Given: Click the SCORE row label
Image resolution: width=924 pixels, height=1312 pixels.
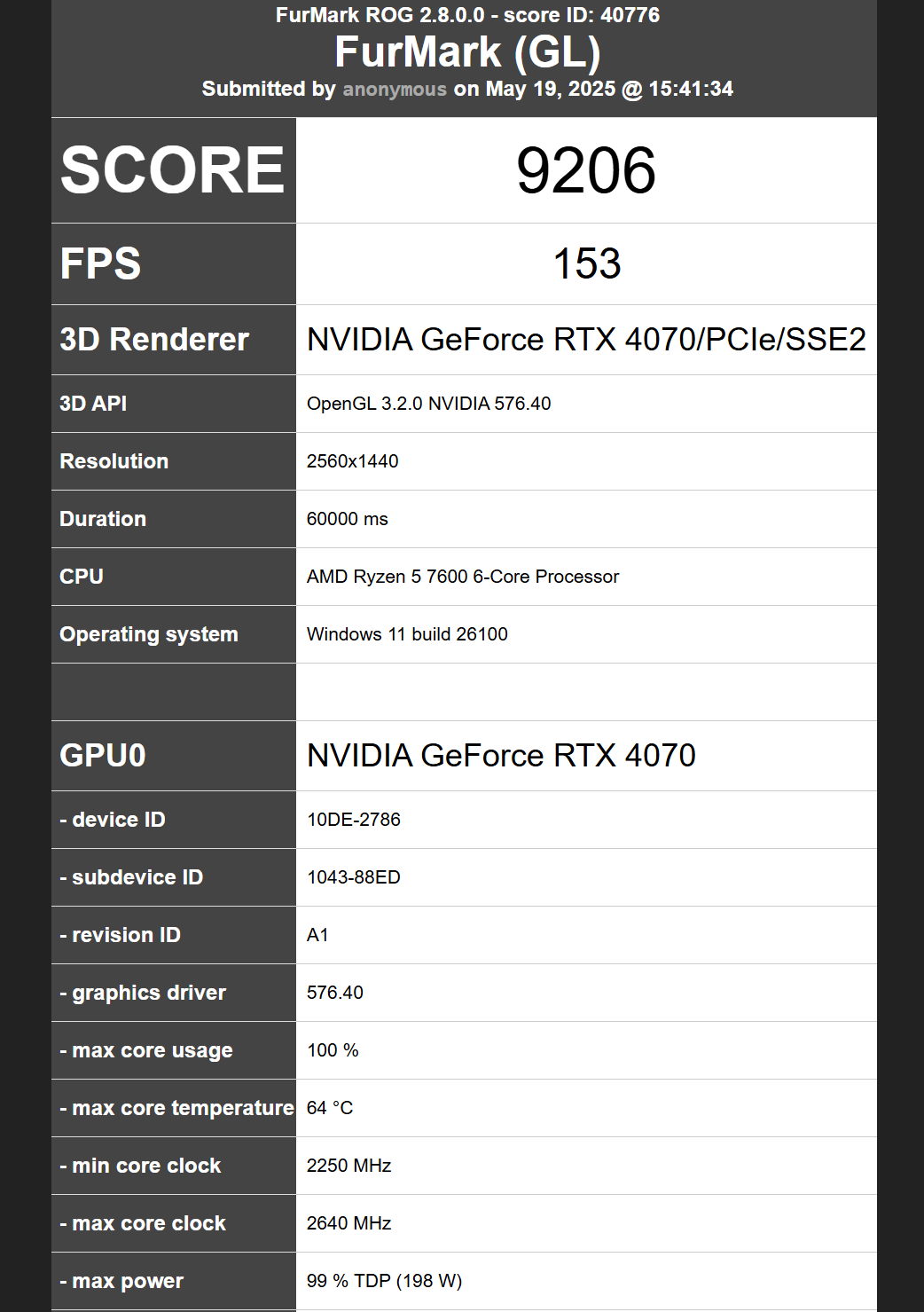Looking at the screenshot, I should pyautogui.click(x=172, y=169).
